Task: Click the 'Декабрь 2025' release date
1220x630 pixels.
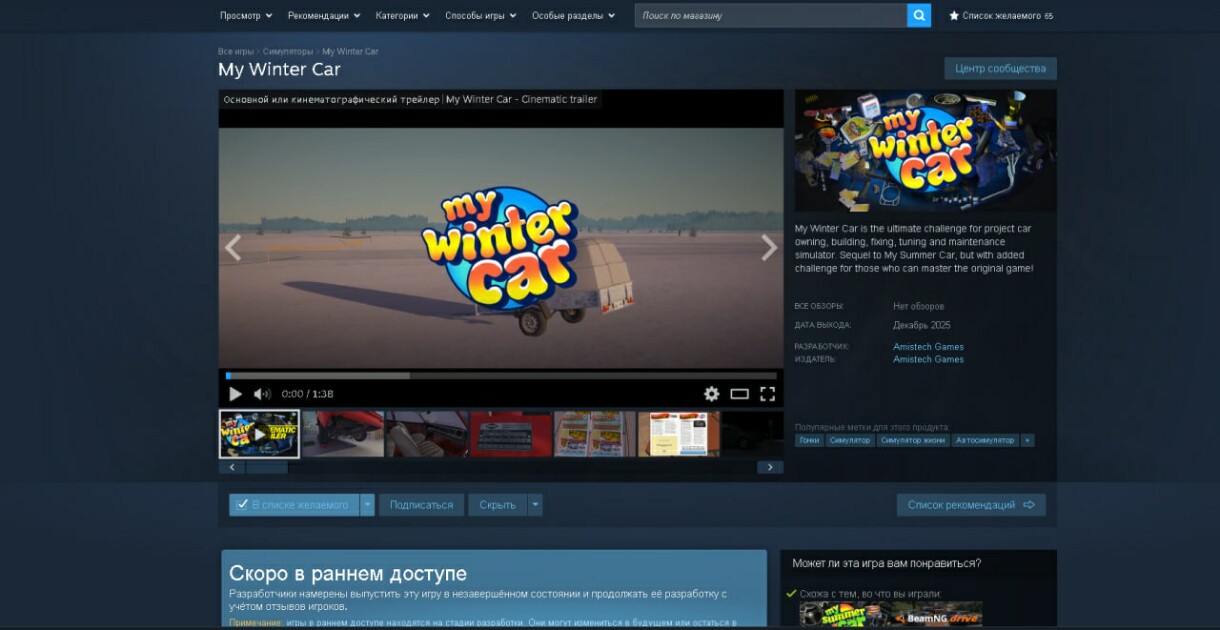Action: (922, 325)
